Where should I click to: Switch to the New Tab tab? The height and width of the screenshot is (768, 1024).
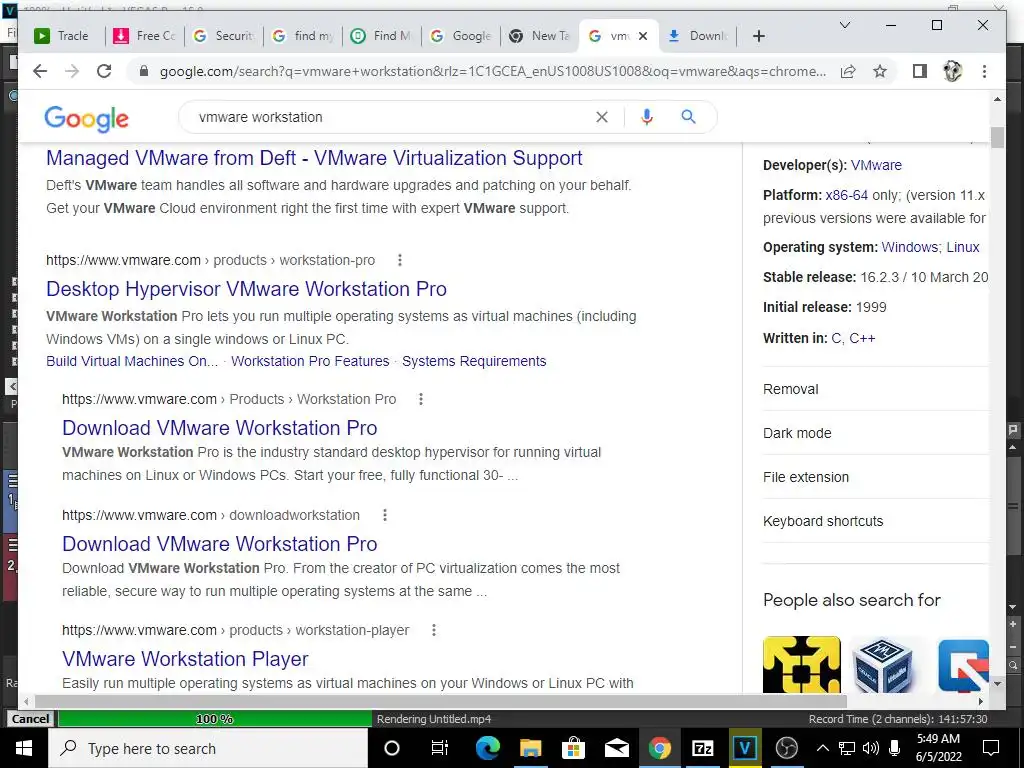tap(540, 36)
